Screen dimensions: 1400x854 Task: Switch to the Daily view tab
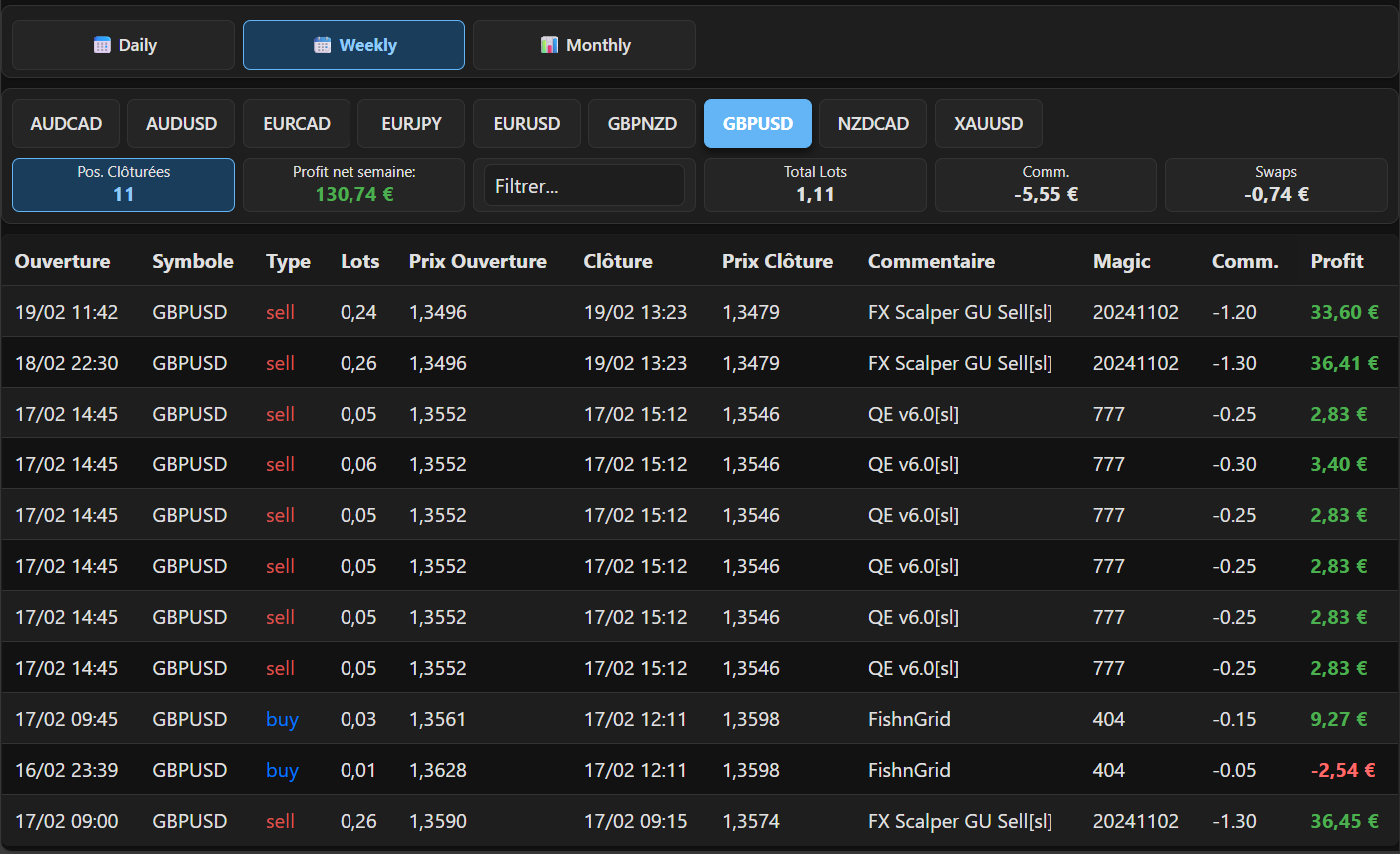coord(124,45)
